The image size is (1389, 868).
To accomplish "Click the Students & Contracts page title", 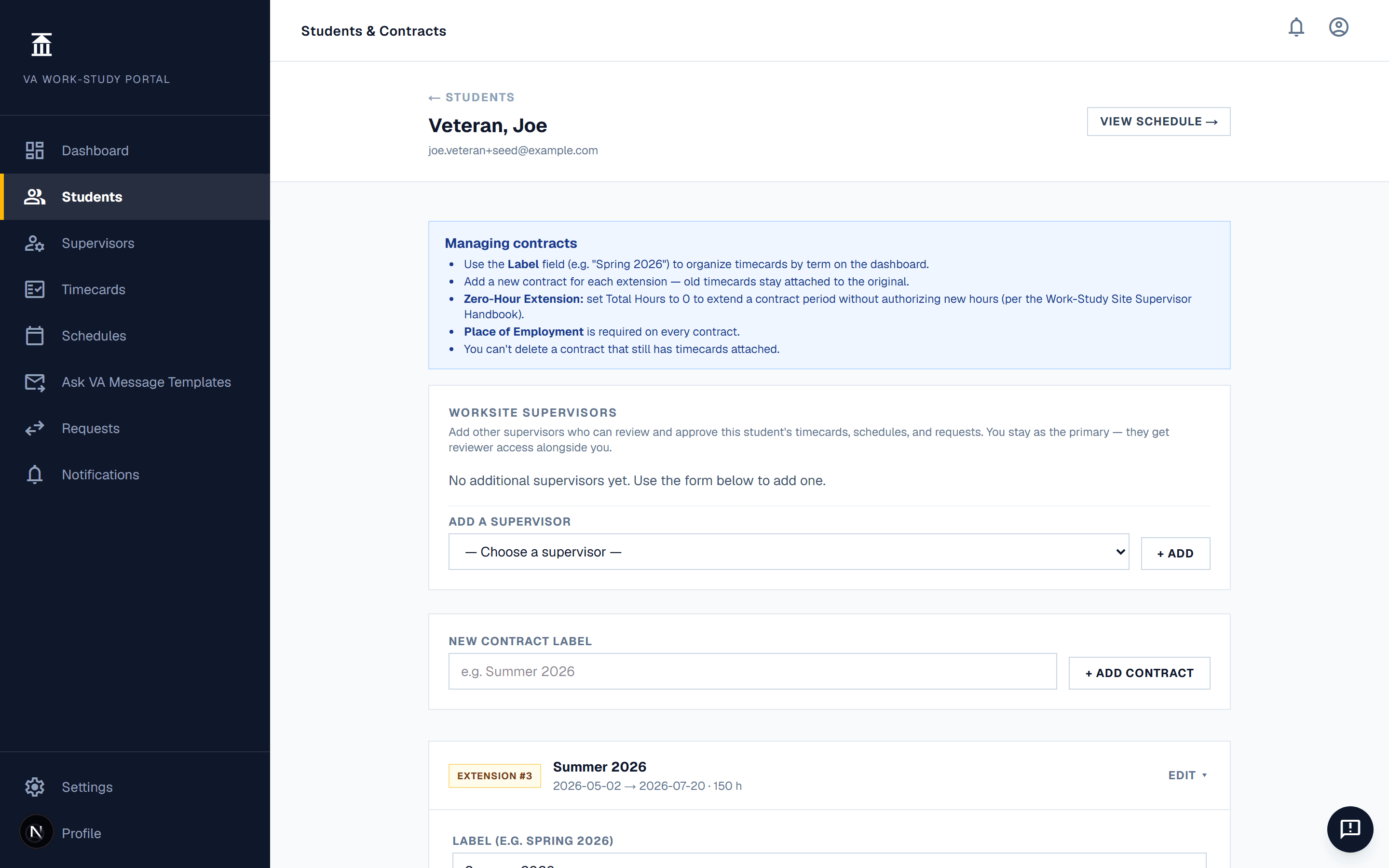I will click(x=373, y=31).
